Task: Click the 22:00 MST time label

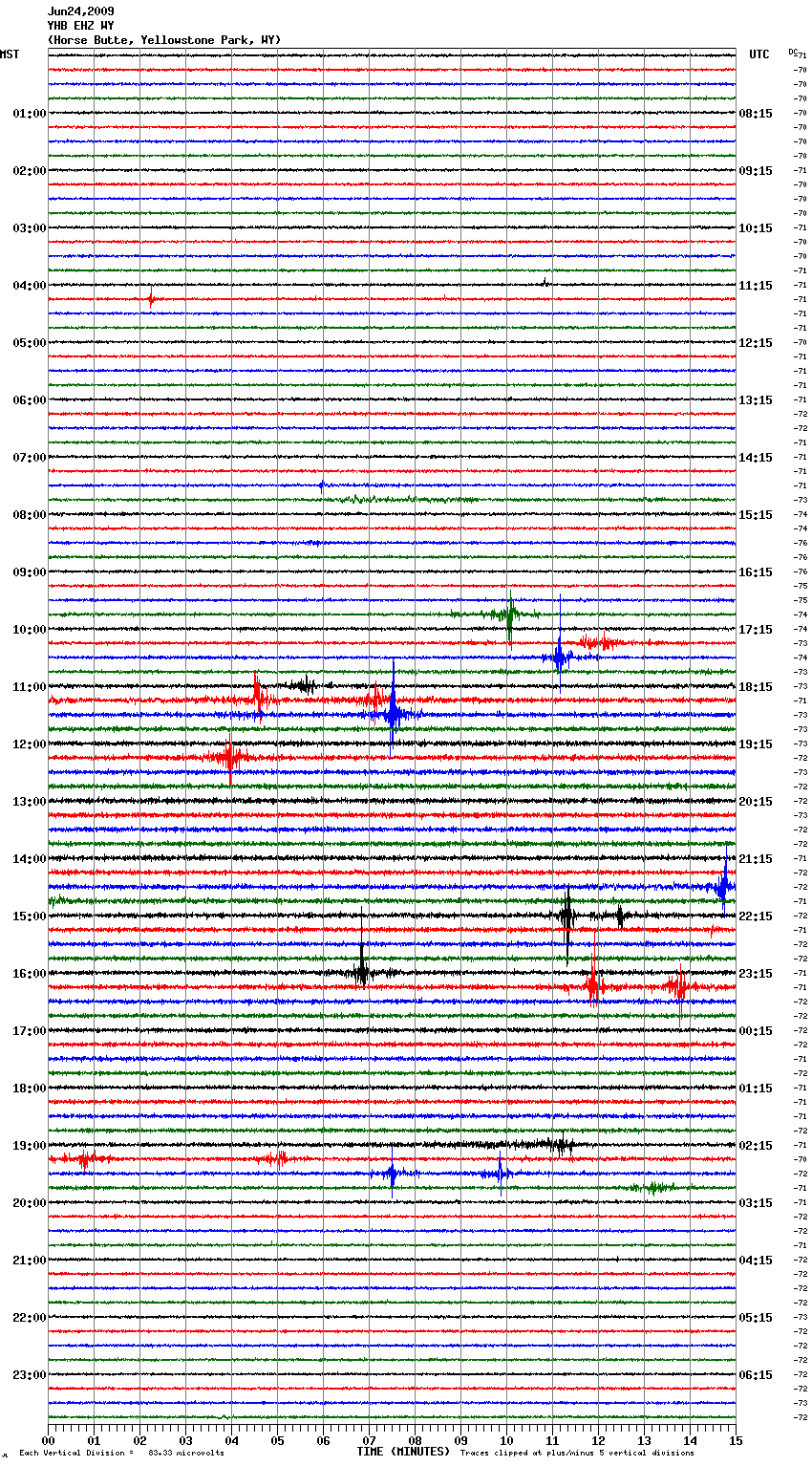Action: click(30, 1318)
